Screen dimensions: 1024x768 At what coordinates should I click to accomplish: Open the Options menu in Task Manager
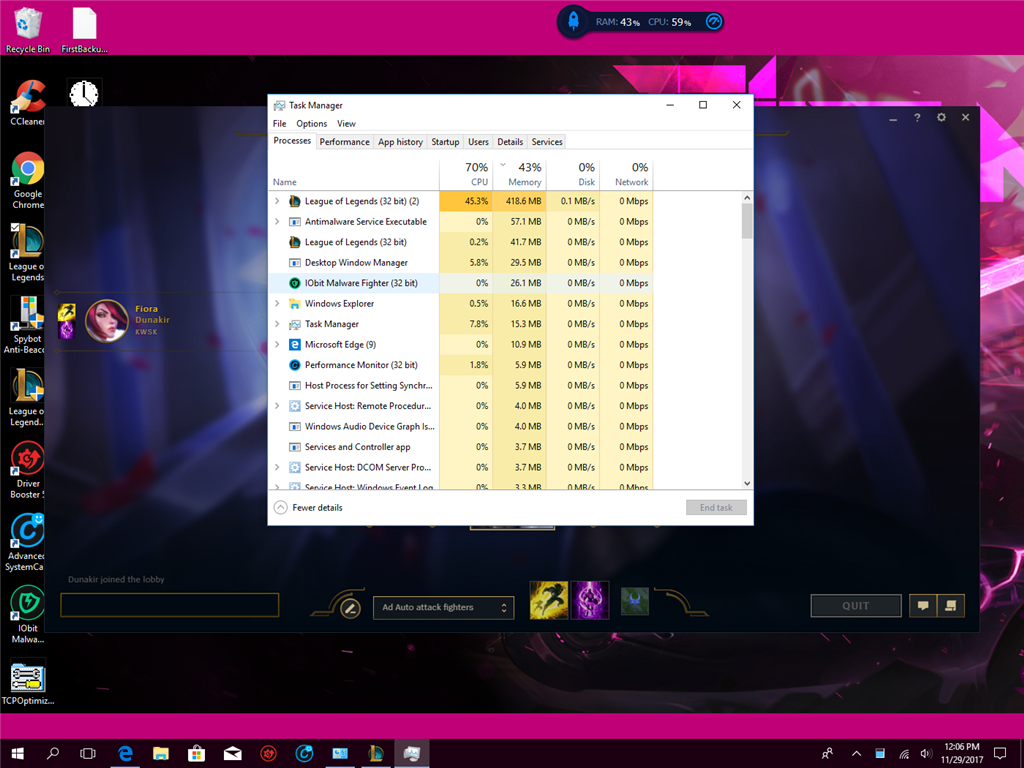(312, 123)
